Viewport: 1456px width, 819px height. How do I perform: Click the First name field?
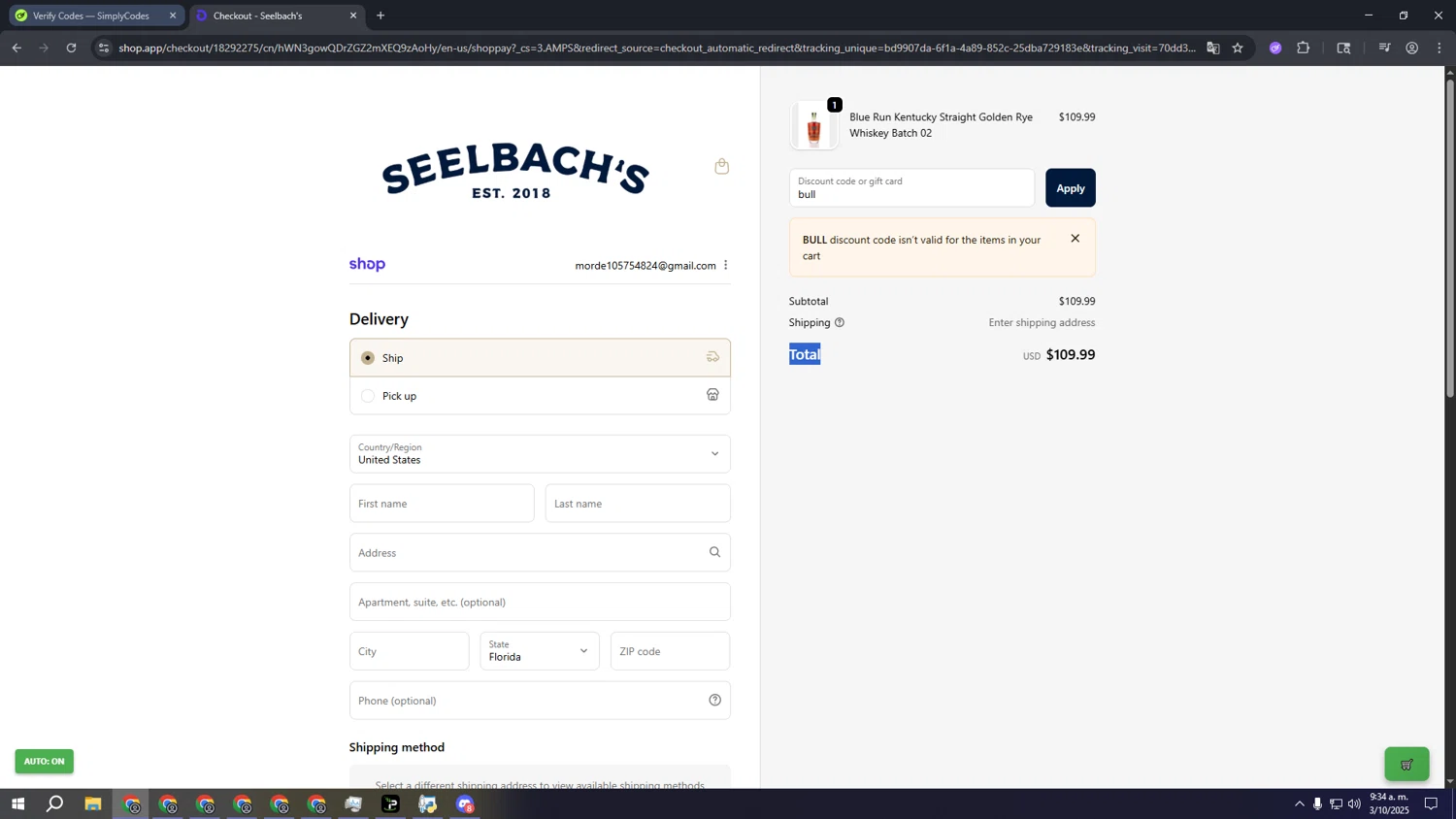click(442, 504)
